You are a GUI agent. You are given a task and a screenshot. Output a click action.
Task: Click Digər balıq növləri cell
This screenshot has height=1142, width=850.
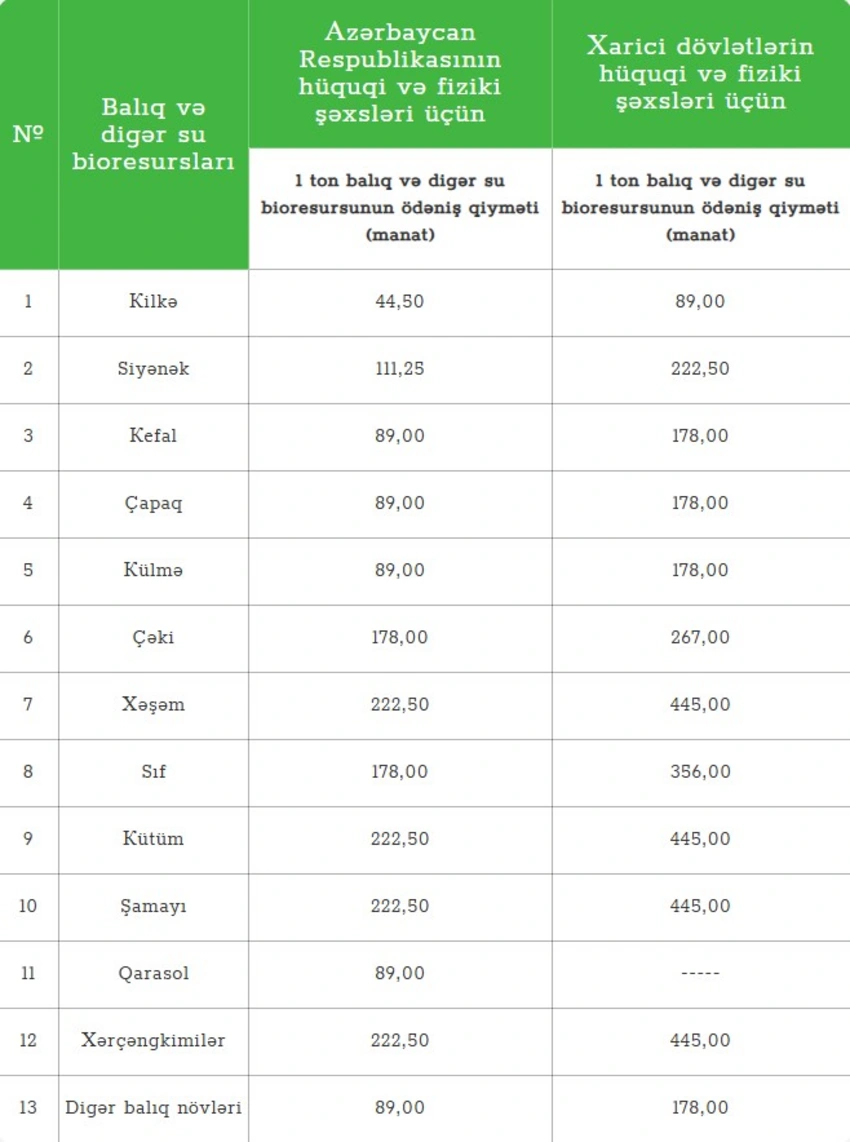tap(153, 1107)
